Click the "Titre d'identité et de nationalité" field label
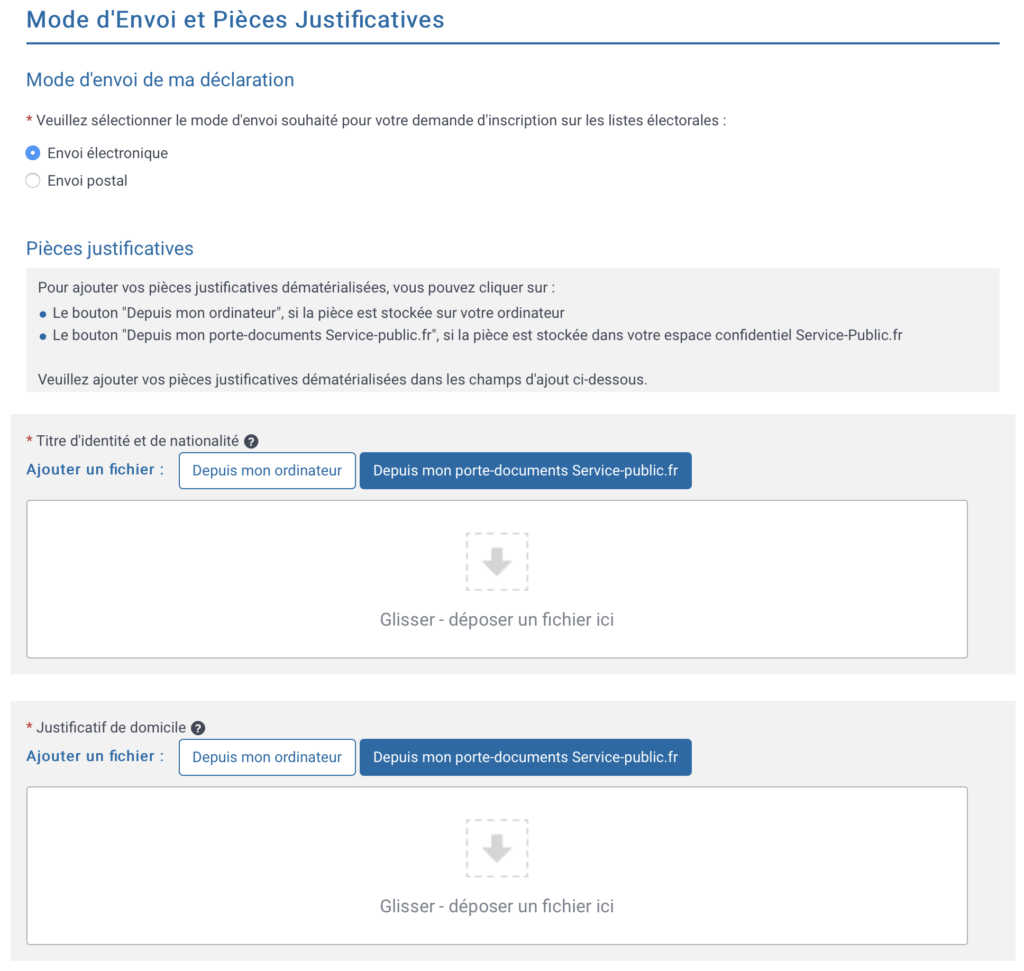The width and height of the screenshot is (1024, 971). click(x=138, y=441)
